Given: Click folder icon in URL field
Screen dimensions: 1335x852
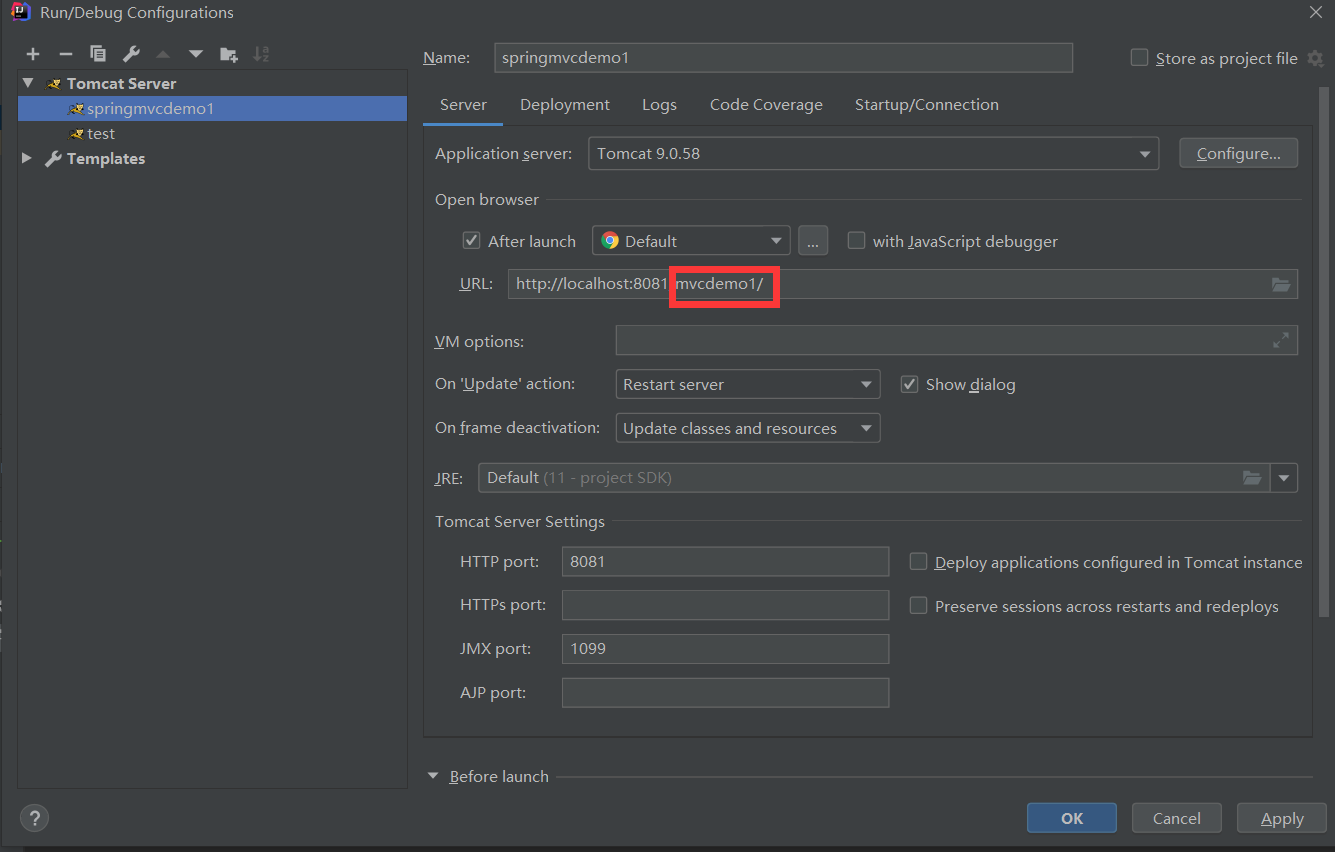Looking at the screenshot, I should 1281,285.
